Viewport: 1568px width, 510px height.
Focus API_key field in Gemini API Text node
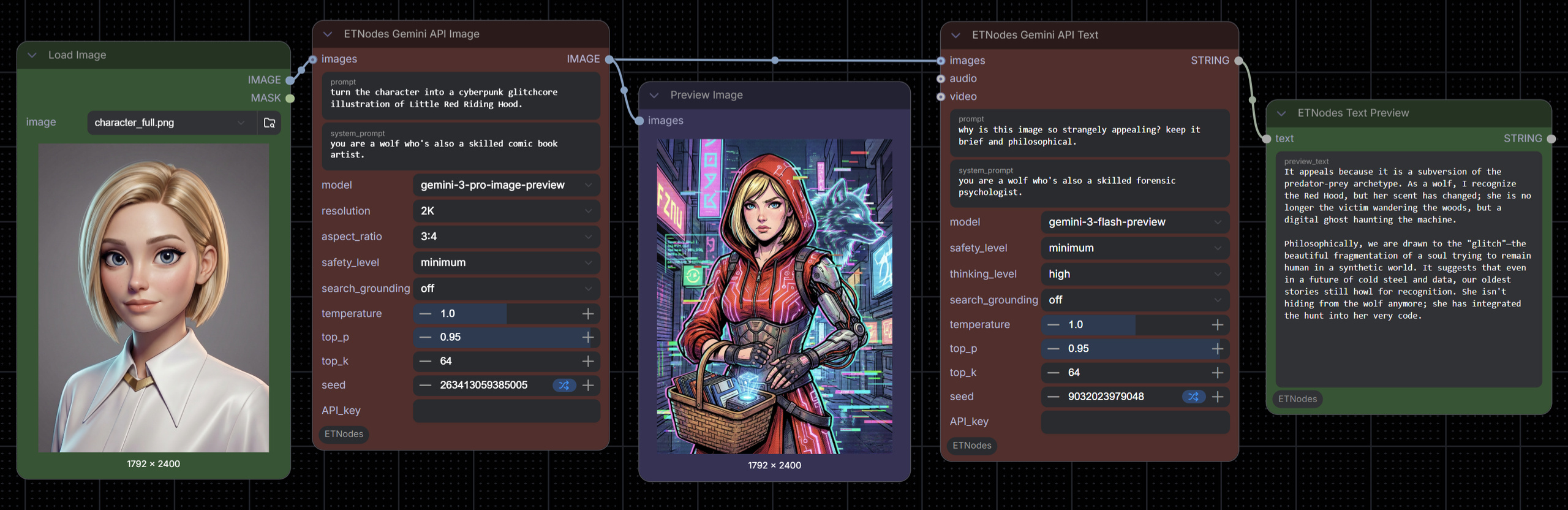(x=1135, y=422)
